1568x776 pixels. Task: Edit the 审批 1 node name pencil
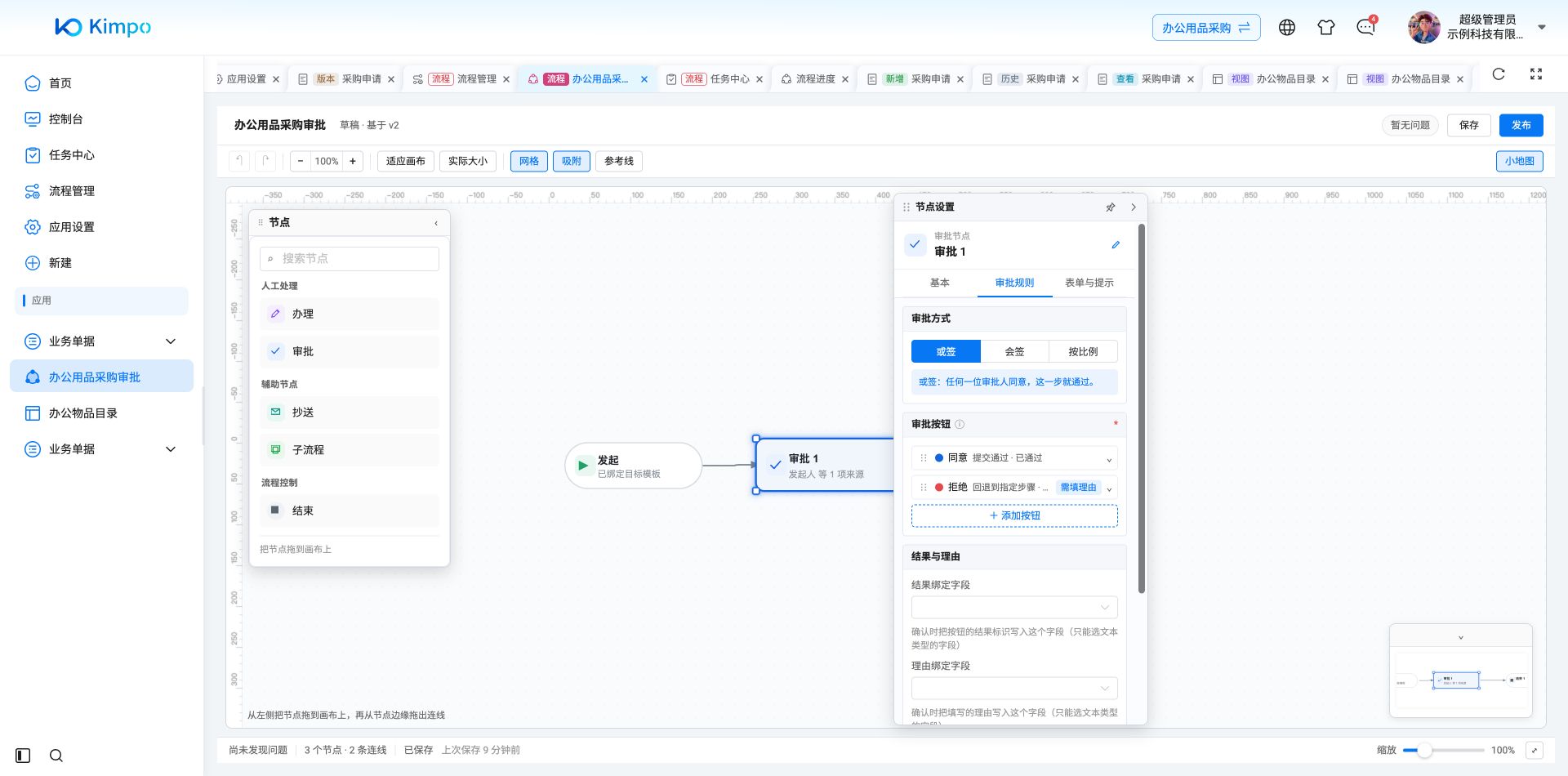(x=1116, y=245)
